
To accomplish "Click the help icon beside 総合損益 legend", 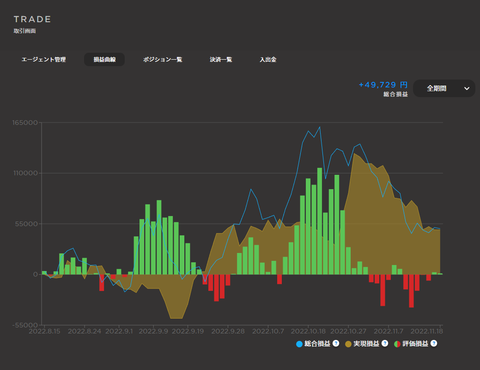I will coord(336,343).
